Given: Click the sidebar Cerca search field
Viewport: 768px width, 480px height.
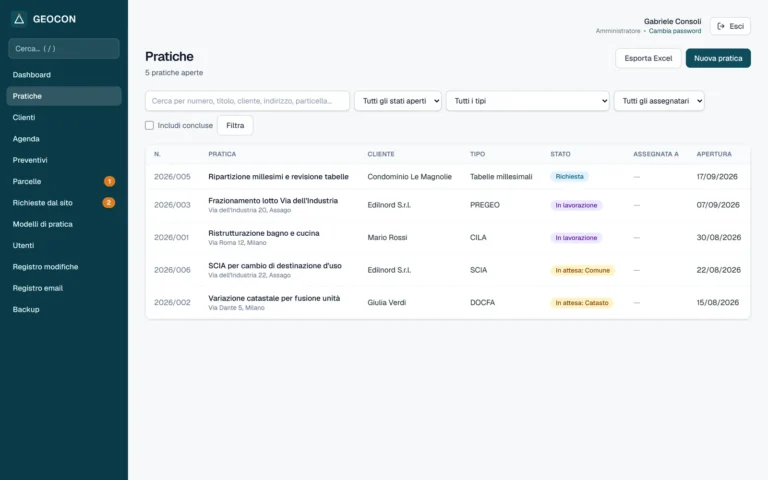Looking at the screenshot, I should pos(64,48).
